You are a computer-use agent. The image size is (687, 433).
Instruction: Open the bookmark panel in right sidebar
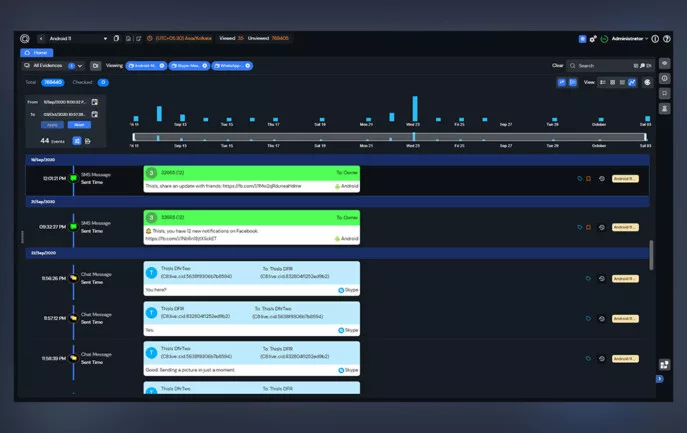pos(665,93)
